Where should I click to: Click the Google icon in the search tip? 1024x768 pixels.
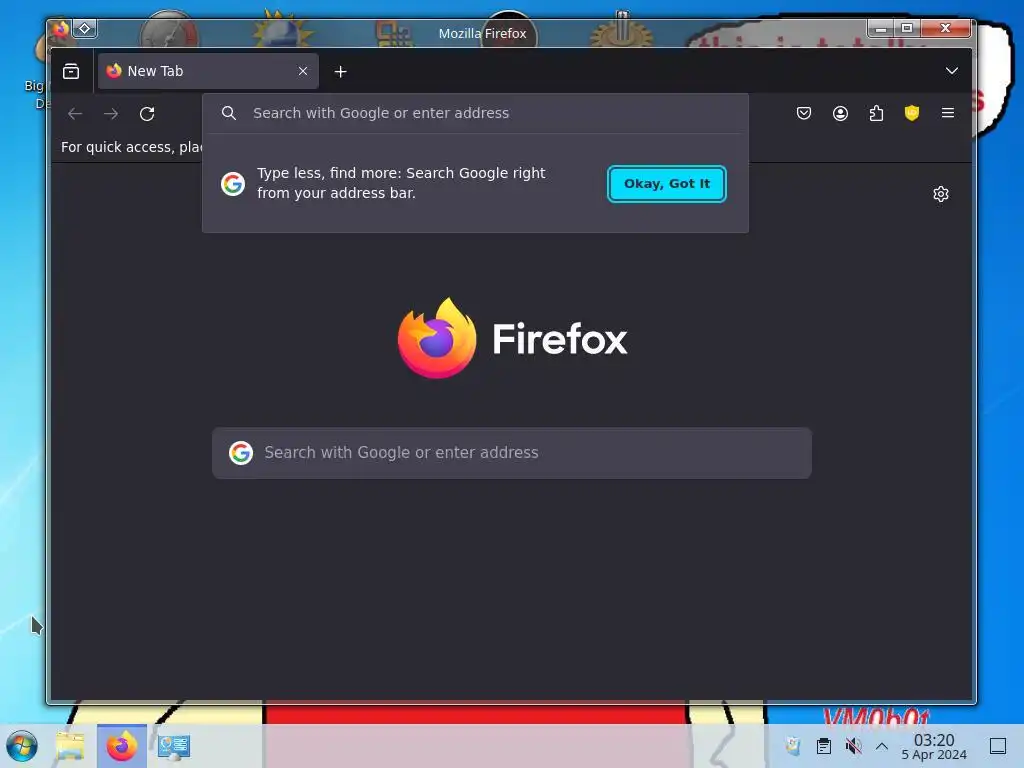click(232, 184)
